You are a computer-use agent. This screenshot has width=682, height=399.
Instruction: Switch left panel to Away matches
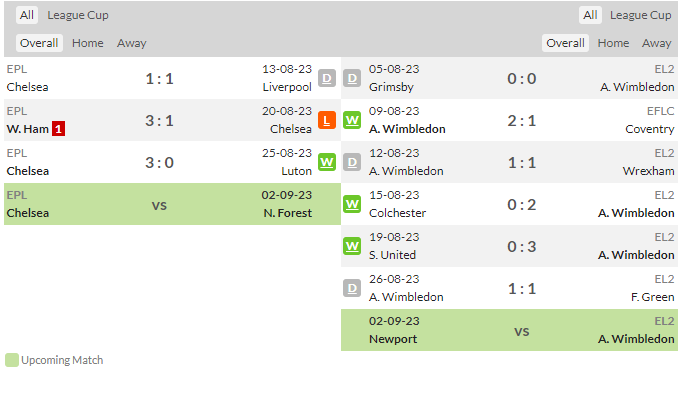(x=132, y=43)
